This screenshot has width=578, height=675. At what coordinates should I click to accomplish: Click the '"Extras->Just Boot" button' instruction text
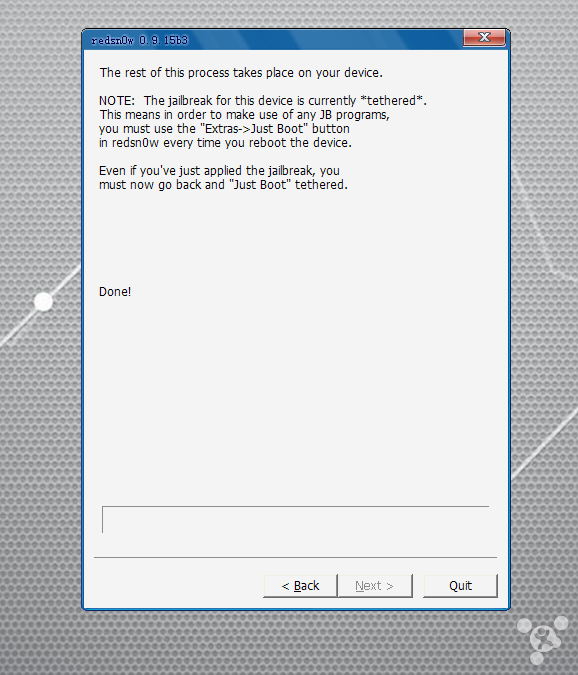pyautogui.click(x=275, y=129)
